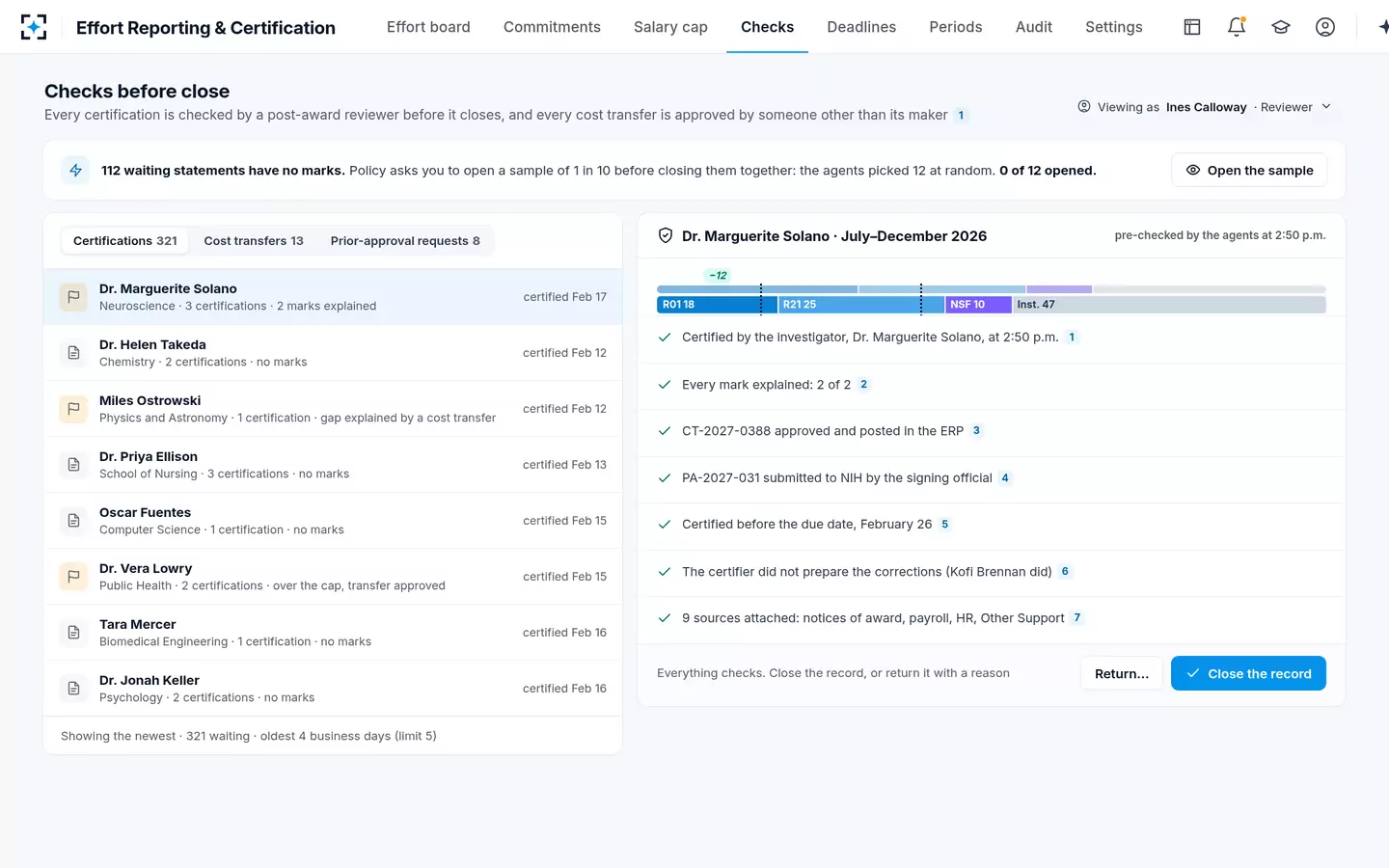Image resolution: width=1389 pixels, height=868 pixels.
Task: Open source reference 6 on certifier line
Action: [1065, 571]
